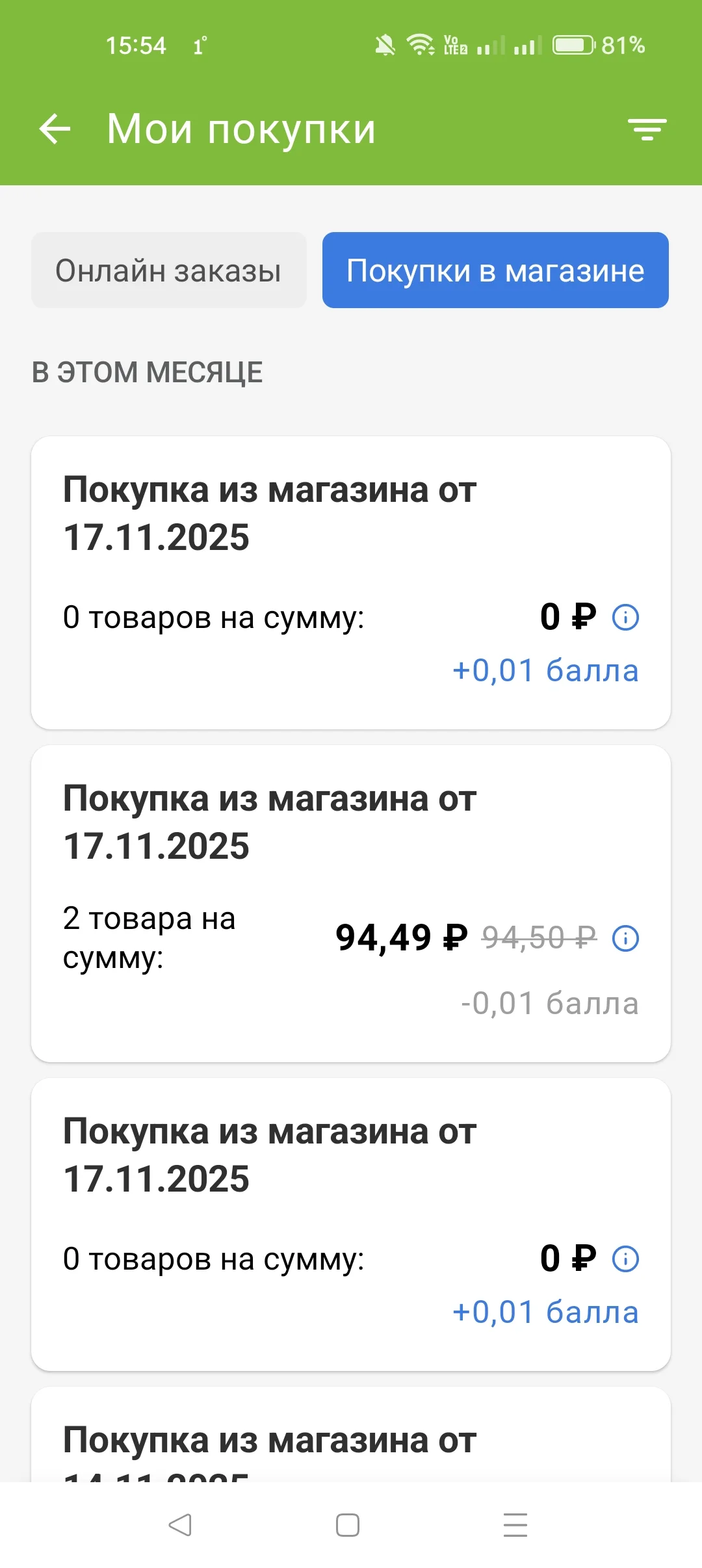This screenshot has height=1568, width=702.
Task: Tap Android recent apps menu icon
Action: 515,1524
